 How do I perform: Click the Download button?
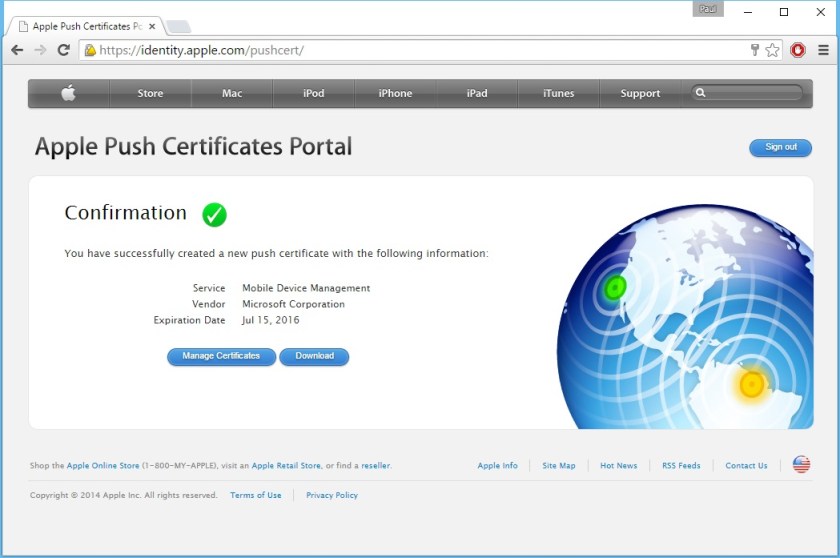pos(314,356)
